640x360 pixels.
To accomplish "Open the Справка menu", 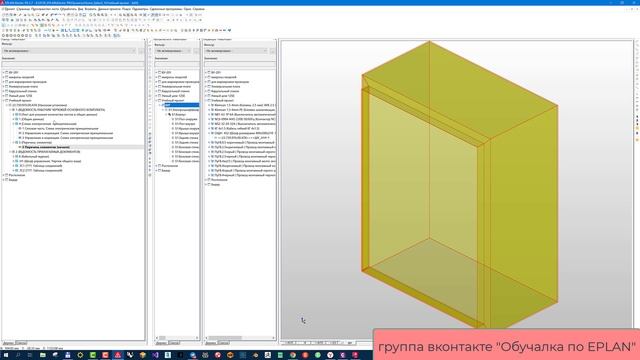I will click(x=198, y=9).
